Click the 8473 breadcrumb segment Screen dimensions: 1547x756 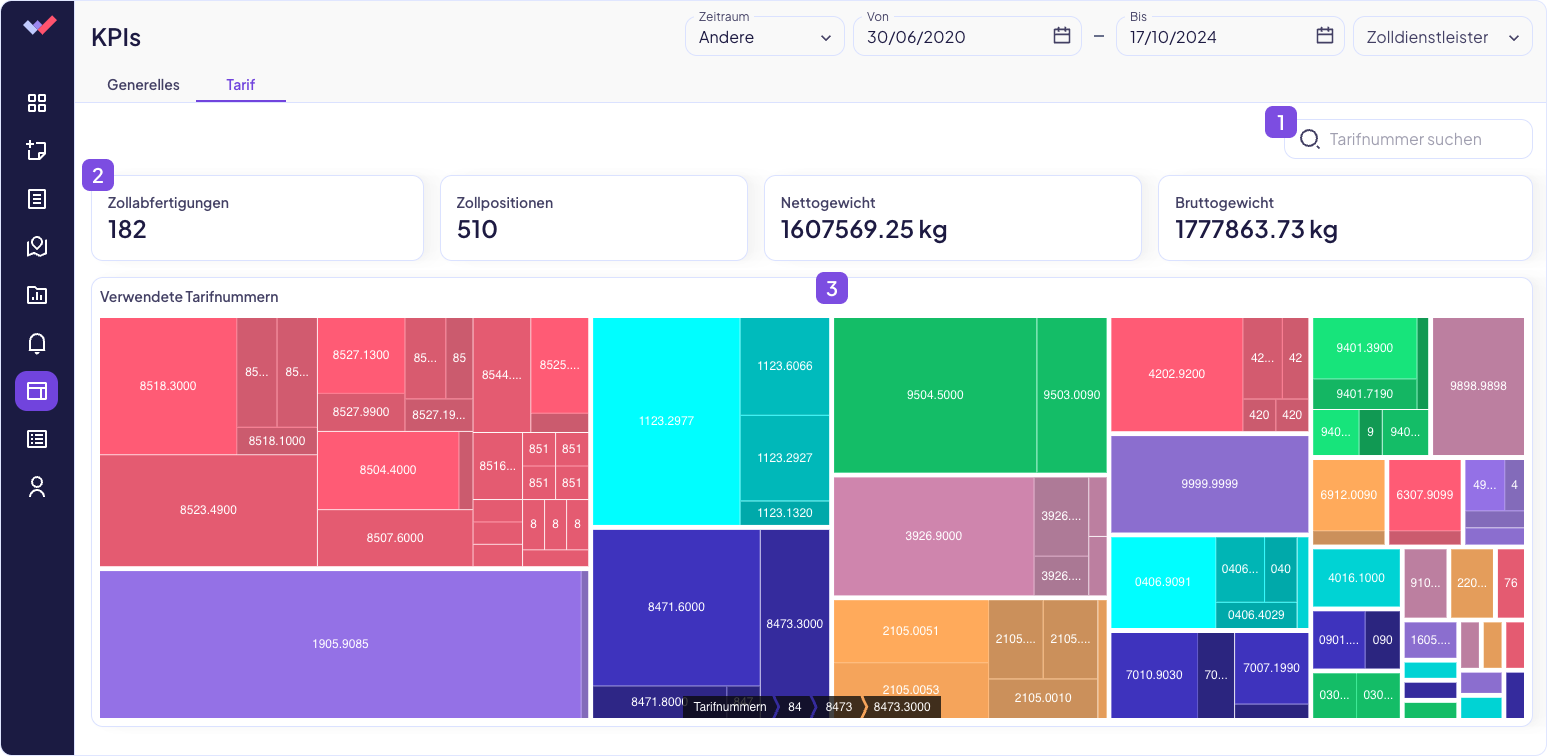point(838,707)
